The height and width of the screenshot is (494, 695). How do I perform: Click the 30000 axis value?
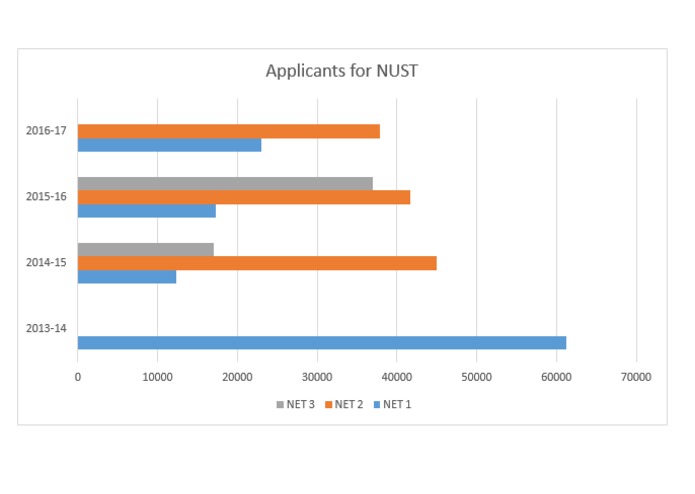pyautogui.click(x=317, y=377)
